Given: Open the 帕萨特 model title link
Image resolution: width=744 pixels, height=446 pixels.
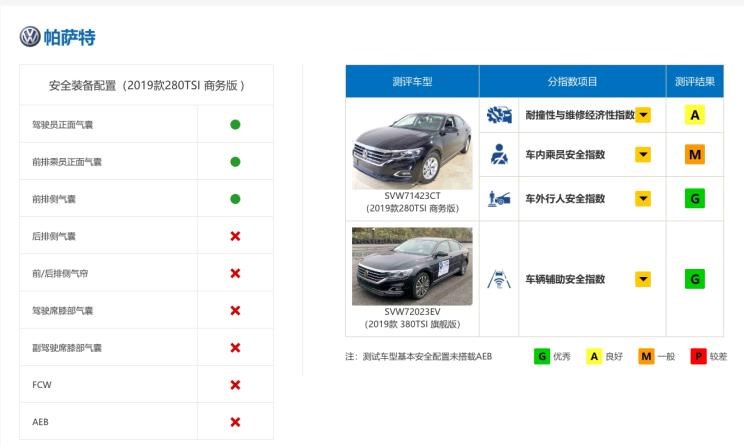Looking at the screenshot, I should (69, 37).
